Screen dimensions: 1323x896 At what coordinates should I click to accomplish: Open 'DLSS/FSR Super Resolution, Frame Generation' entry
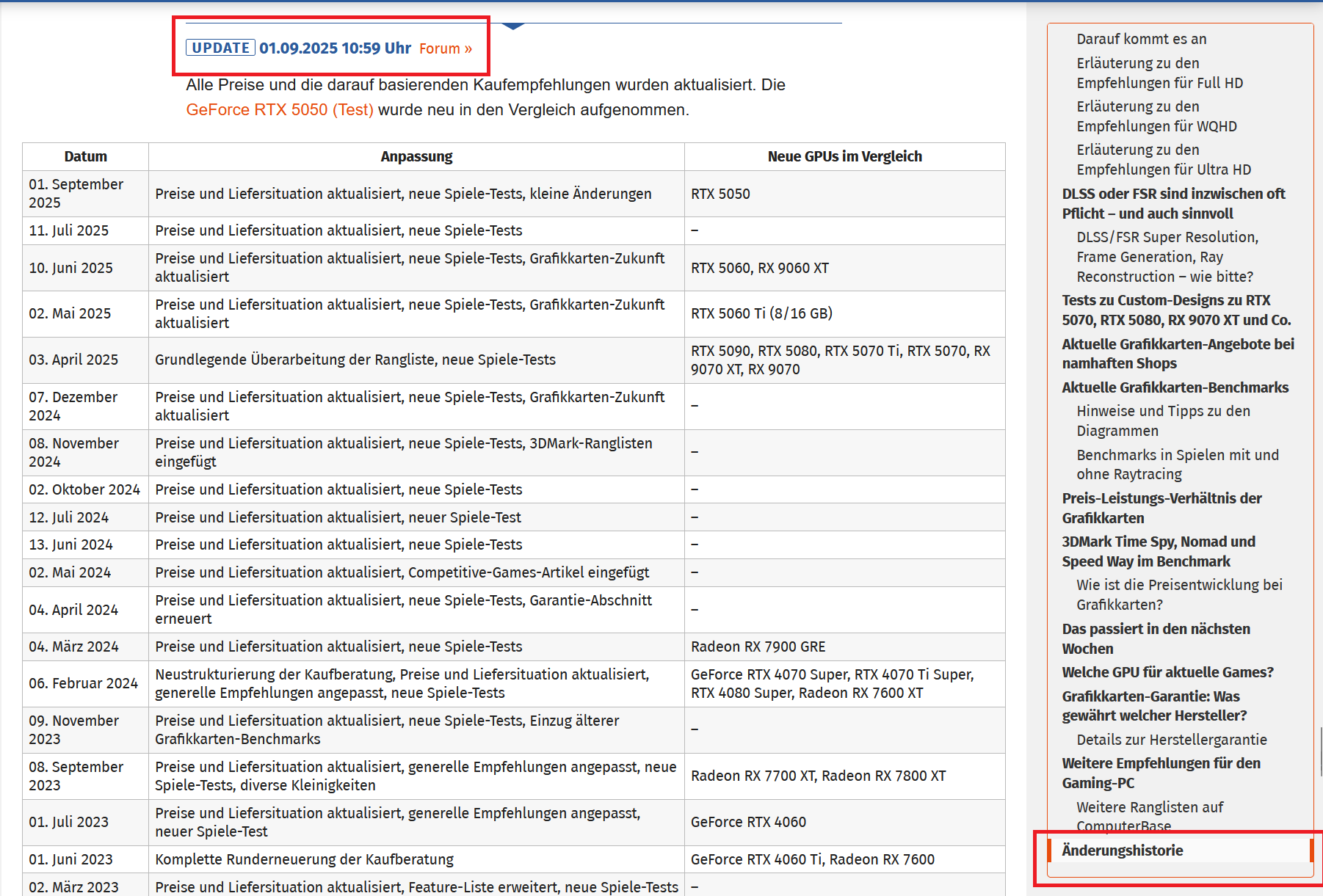click(1167, 257)
